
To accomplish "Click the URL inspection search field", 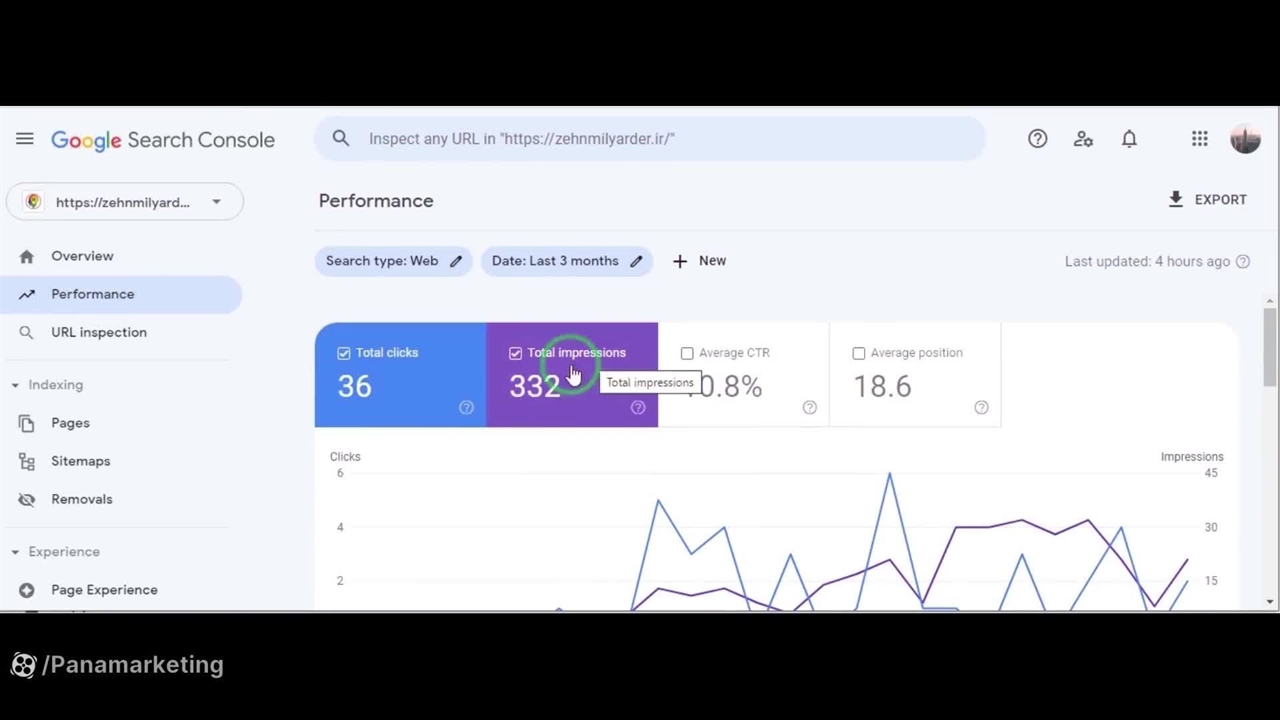I will pyautogui.click(x=650, y=139).
